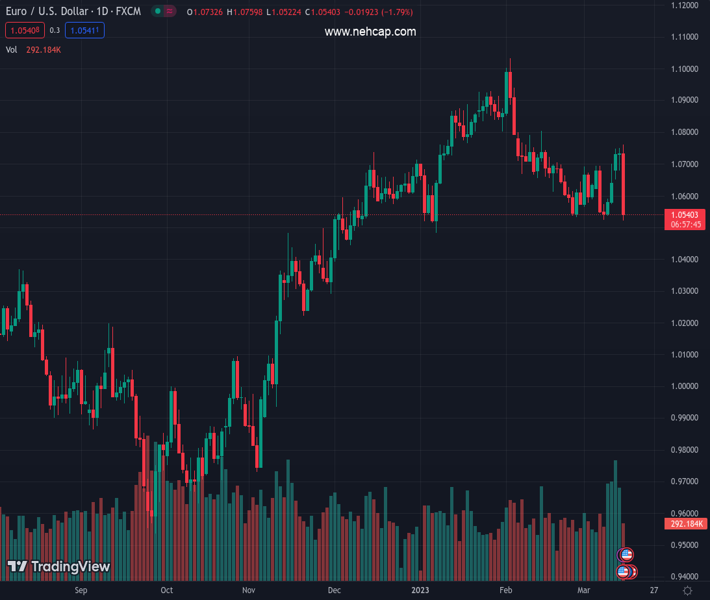The height and width of the screenshot is (600, 710).
Task: Click the red sell price 1.05408 button
Action: point(27,31)
